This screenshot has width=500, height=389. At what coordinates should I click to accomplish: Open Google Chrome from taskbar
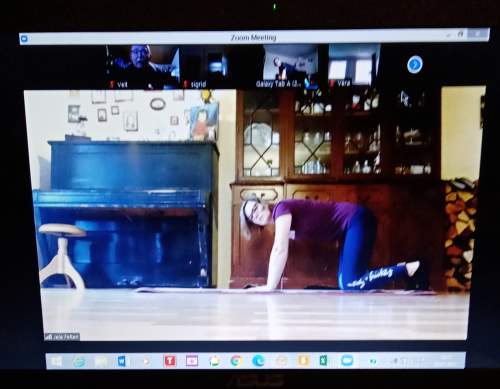click(x=236, y=361)
